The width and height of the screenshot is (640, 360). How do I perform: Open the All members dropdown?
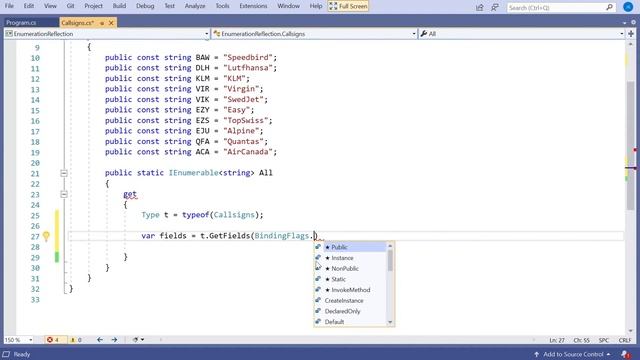tap(522, 34)
